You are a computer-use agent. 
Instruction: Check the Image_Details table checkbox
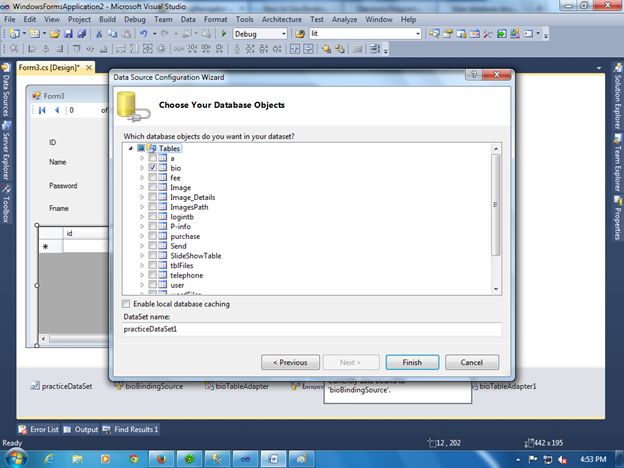coord(152,197)
